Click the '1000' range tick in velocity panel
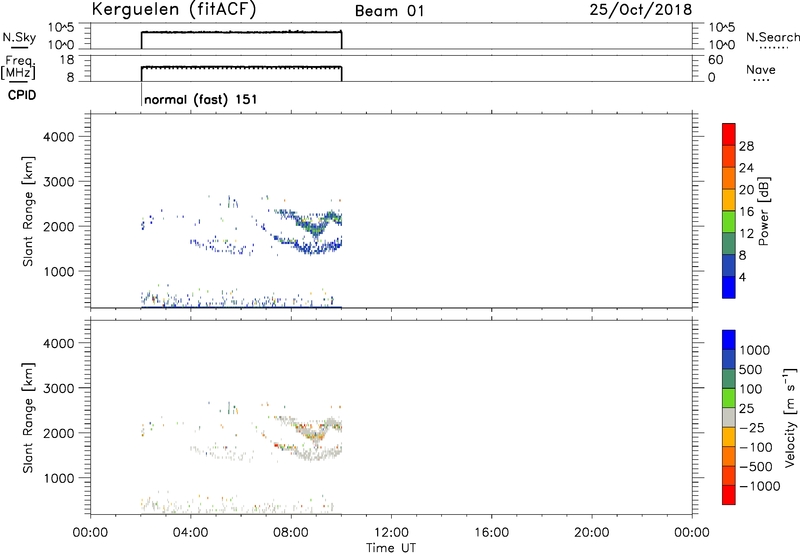Image resolution: width=800 pixels, height=554 pixels. 59,478
